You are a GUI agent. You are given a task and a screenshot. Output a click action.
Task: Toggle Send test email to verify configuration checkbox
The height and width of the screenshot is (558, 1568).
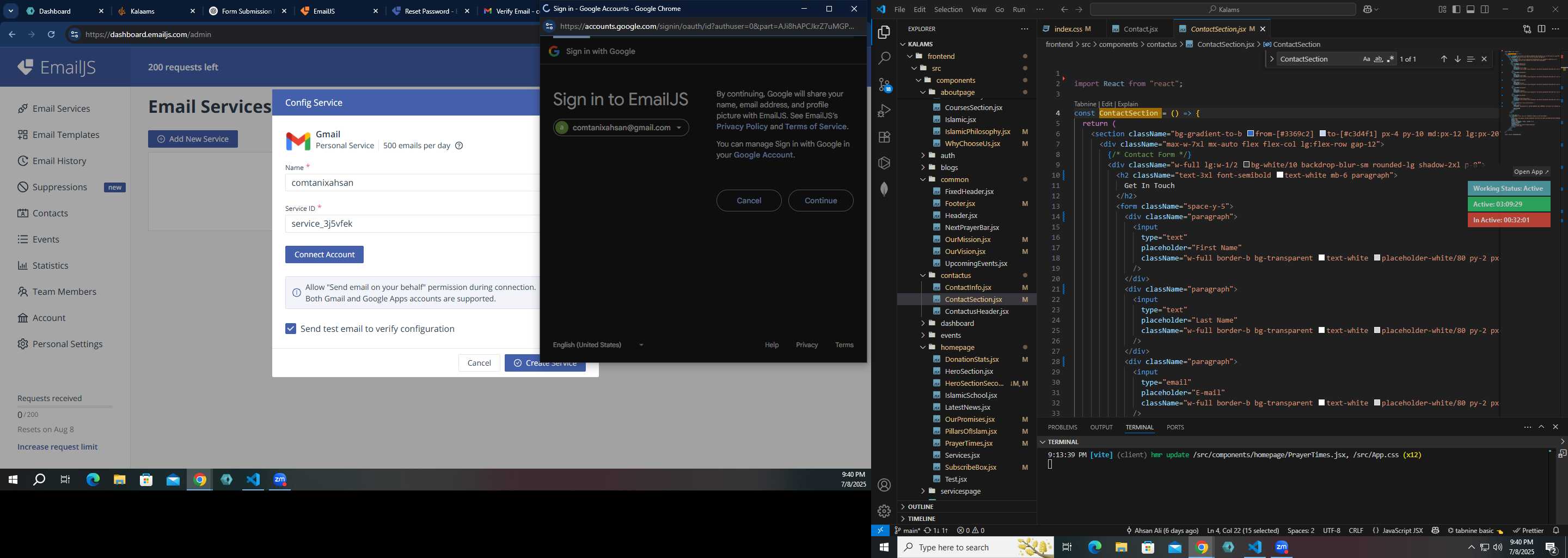[291, 329]
